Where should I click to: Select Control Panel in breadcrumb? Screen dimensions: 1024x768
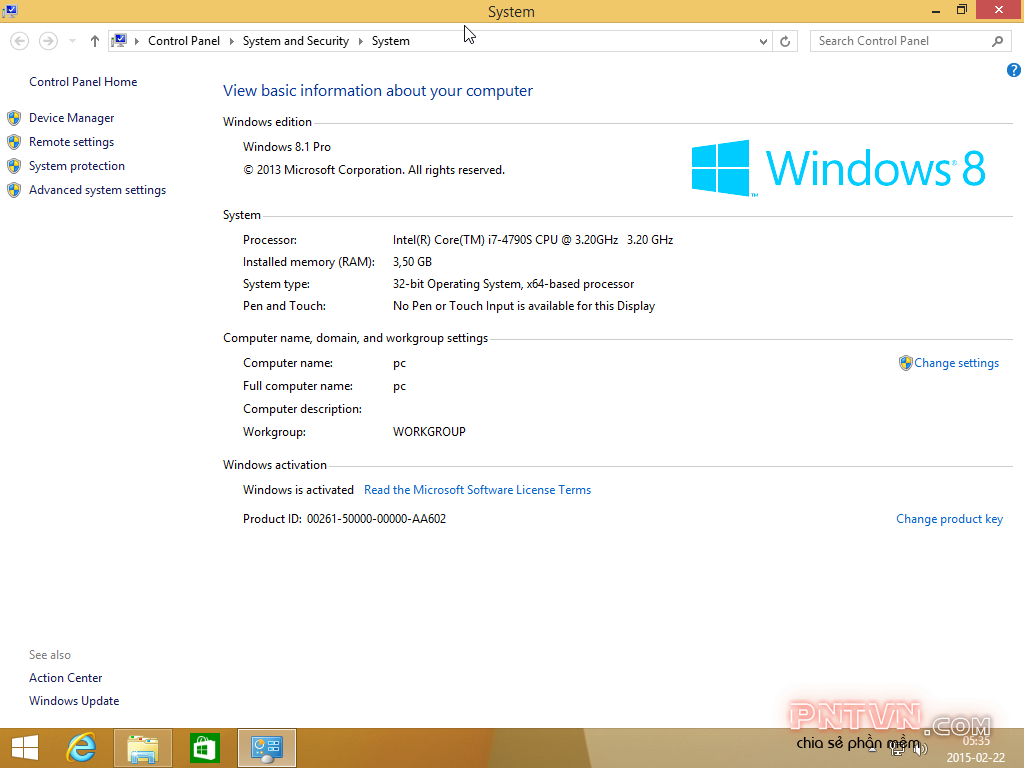pyautogui.click(x=184, y=40)
